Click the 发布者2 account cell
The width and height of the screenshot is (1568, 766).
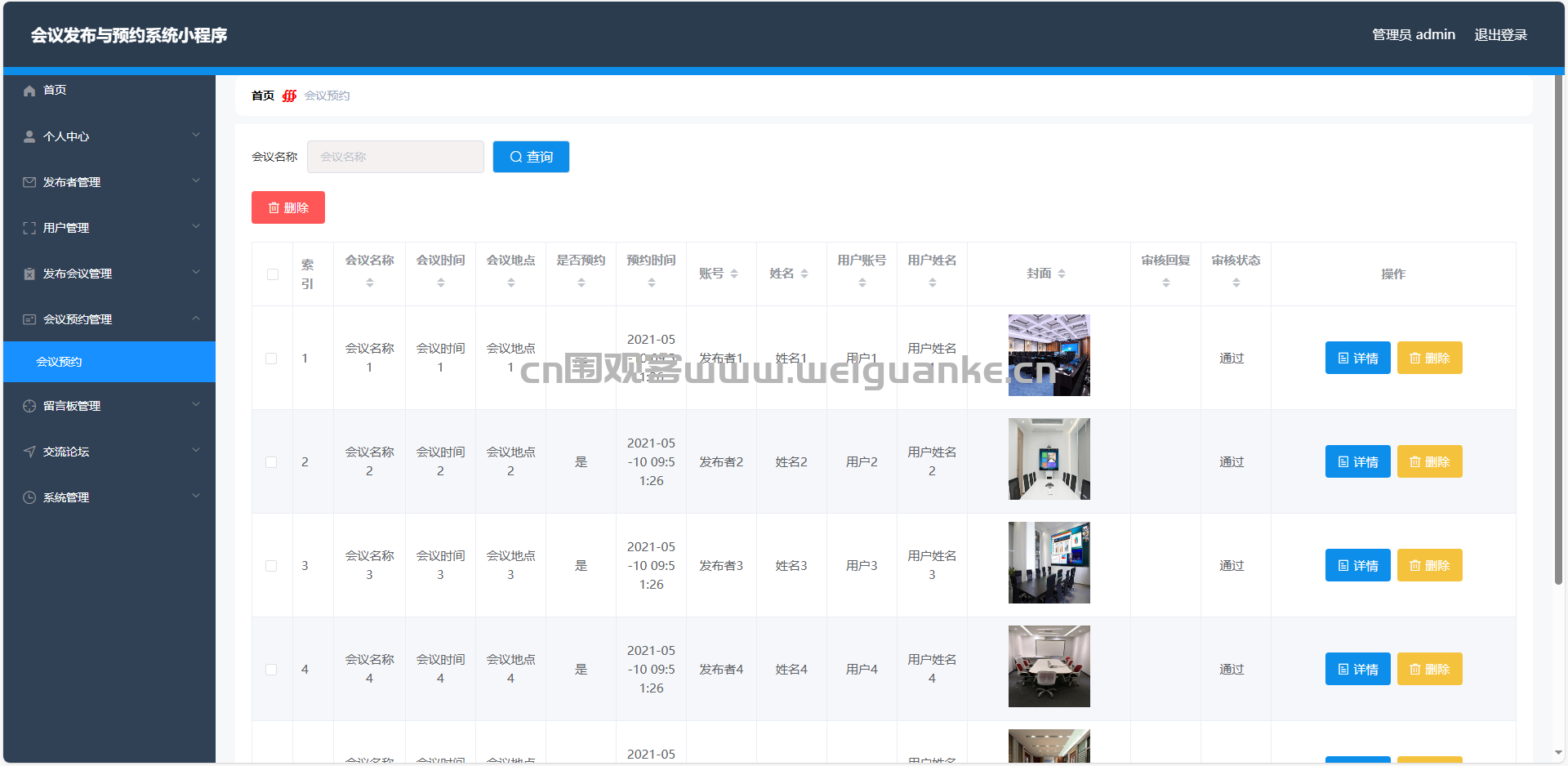pyautogui.click(x=721, y=462)
